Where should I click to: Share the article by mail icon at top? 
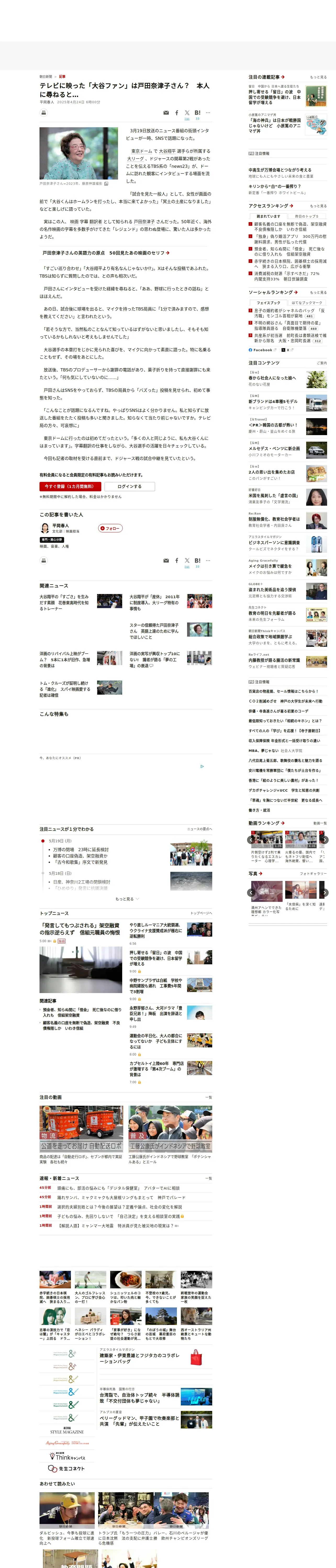coord(166,113)
